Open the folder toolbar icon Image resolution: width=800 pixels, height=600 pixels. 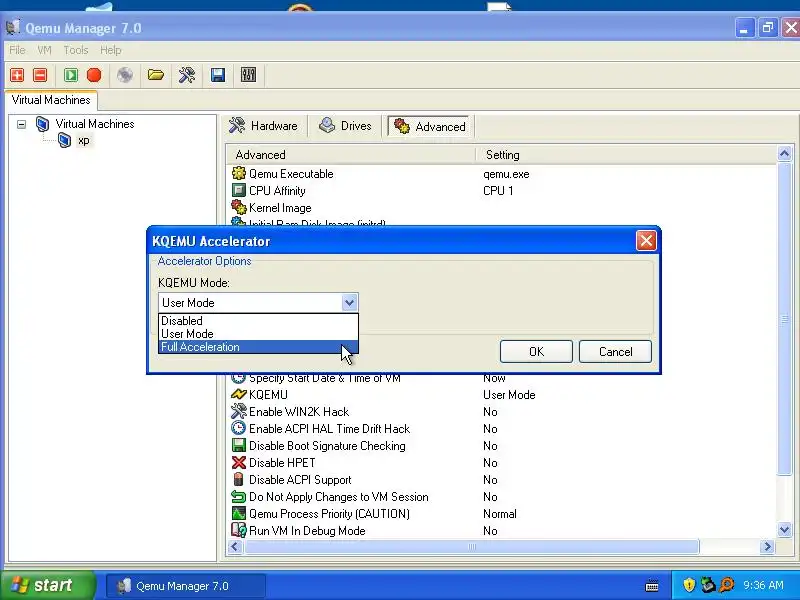[156, 75]
